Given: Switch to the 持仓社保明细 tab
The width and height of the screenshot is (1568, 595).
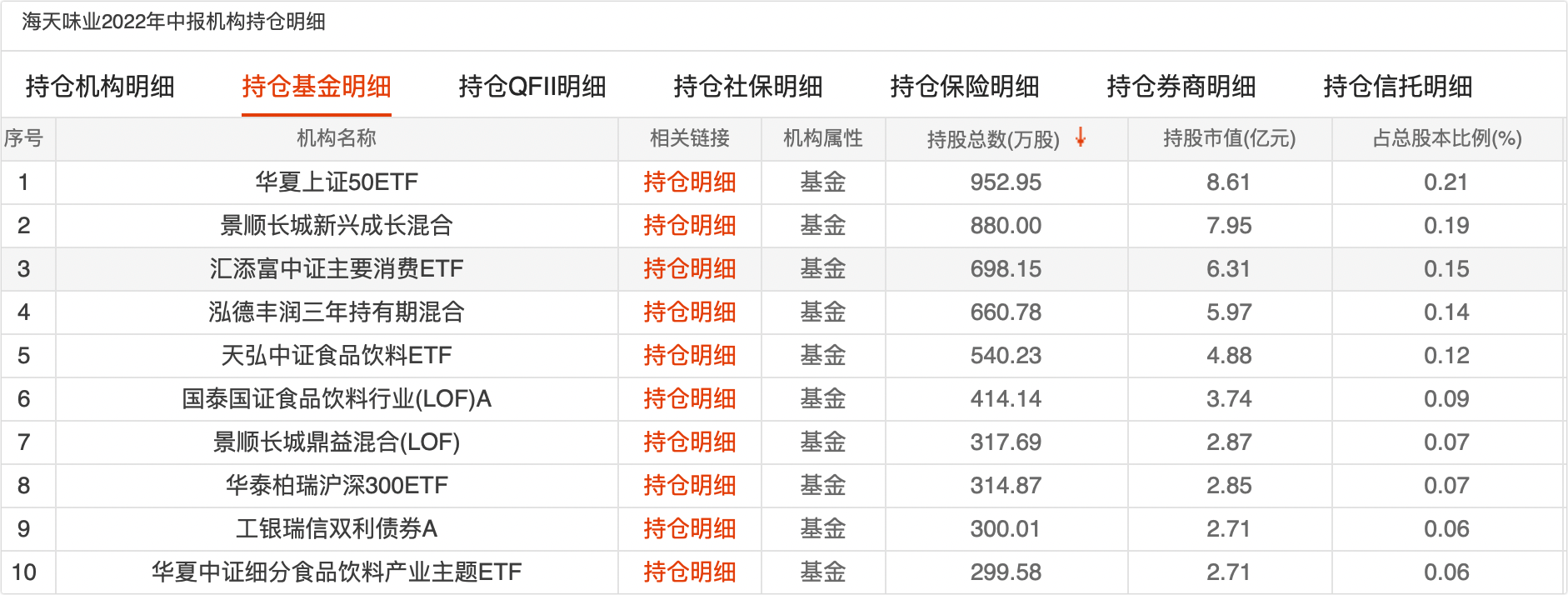Looking at the screenshot, I should click(x=748, y=87).
